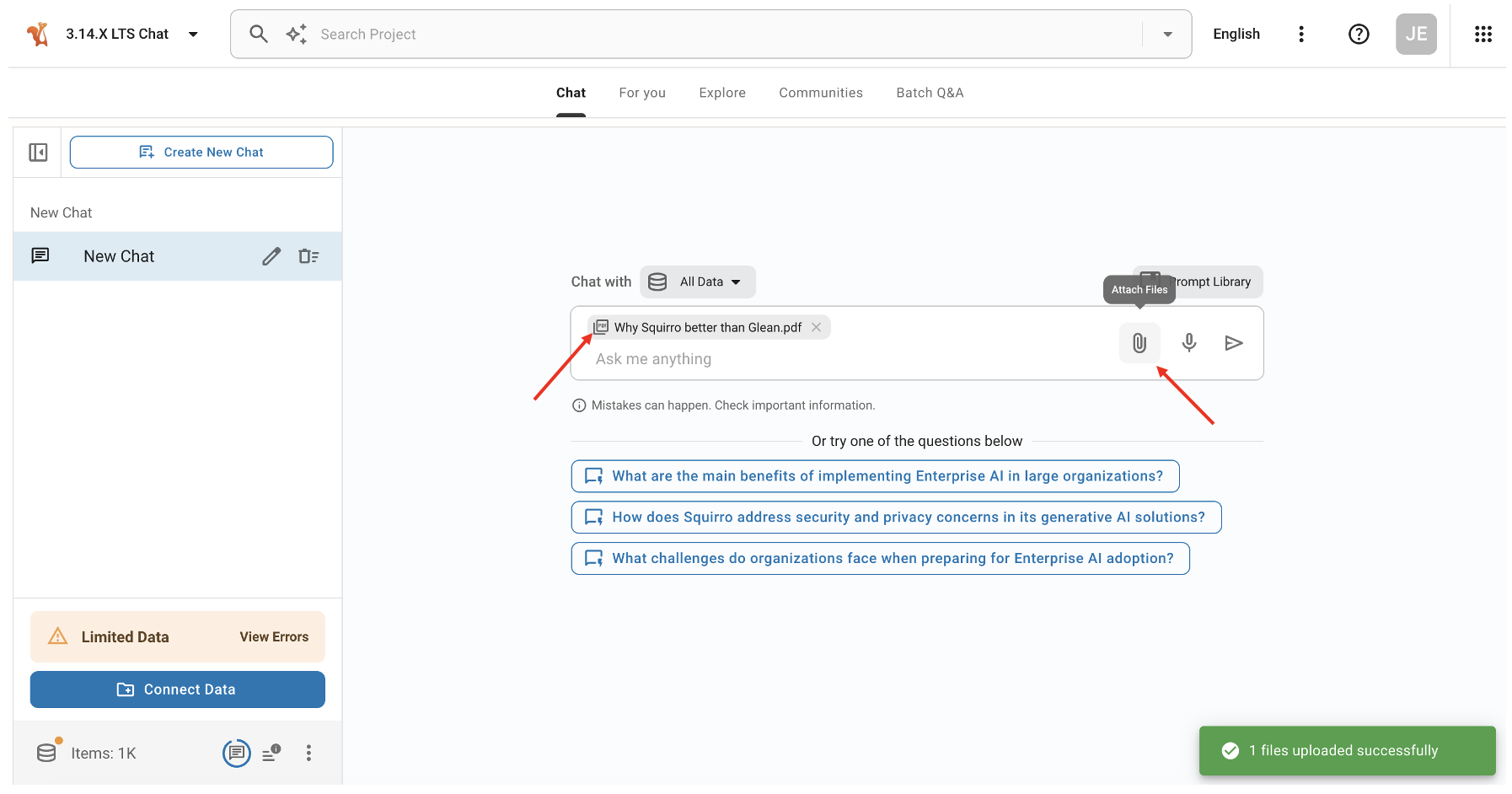Screen dimensions: 1512x794
Task: Click the Connect Data button
Action: (x=178, y=689)
